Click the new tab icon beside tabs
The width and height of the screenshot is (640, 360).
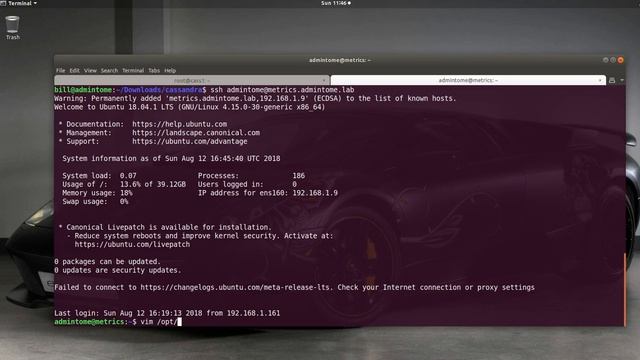pyautogui.click(x=612, y=80)
